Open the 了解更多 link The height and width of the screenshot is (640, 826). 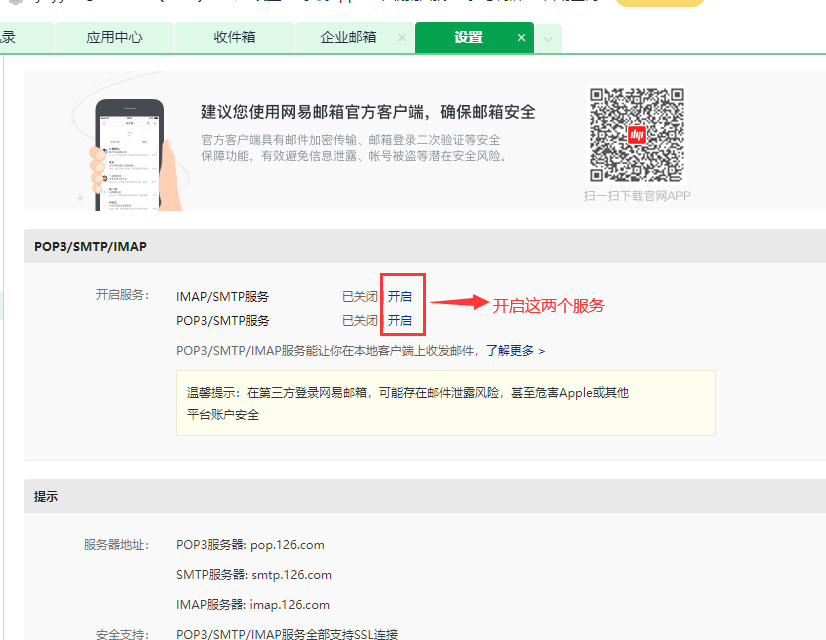(515, 351)
